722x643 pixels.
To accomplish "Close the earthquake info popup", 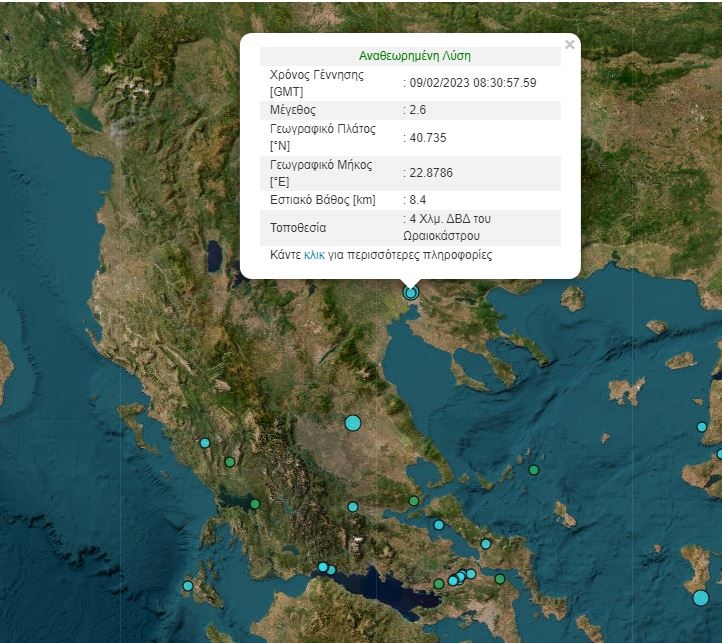I will (x=569, y=44).
